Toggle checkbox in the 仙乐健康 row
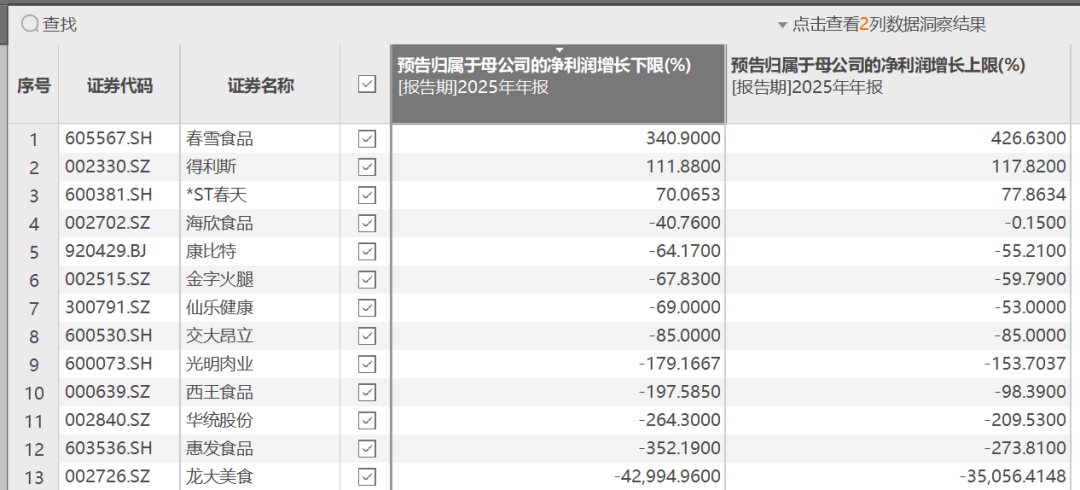The width and height of the screenshot is (1080, 490). (x=366, y=307)
